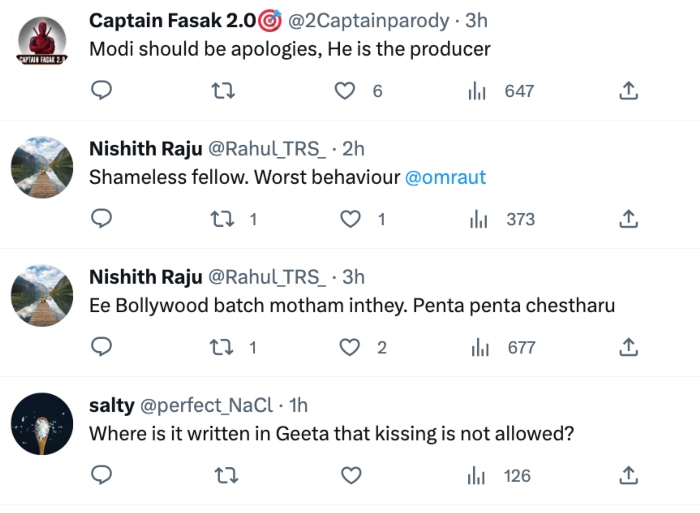The width and height of the screenshot is (700, 513).
Task: Share Captain Fasak's tweet
Action: (628, 91)
